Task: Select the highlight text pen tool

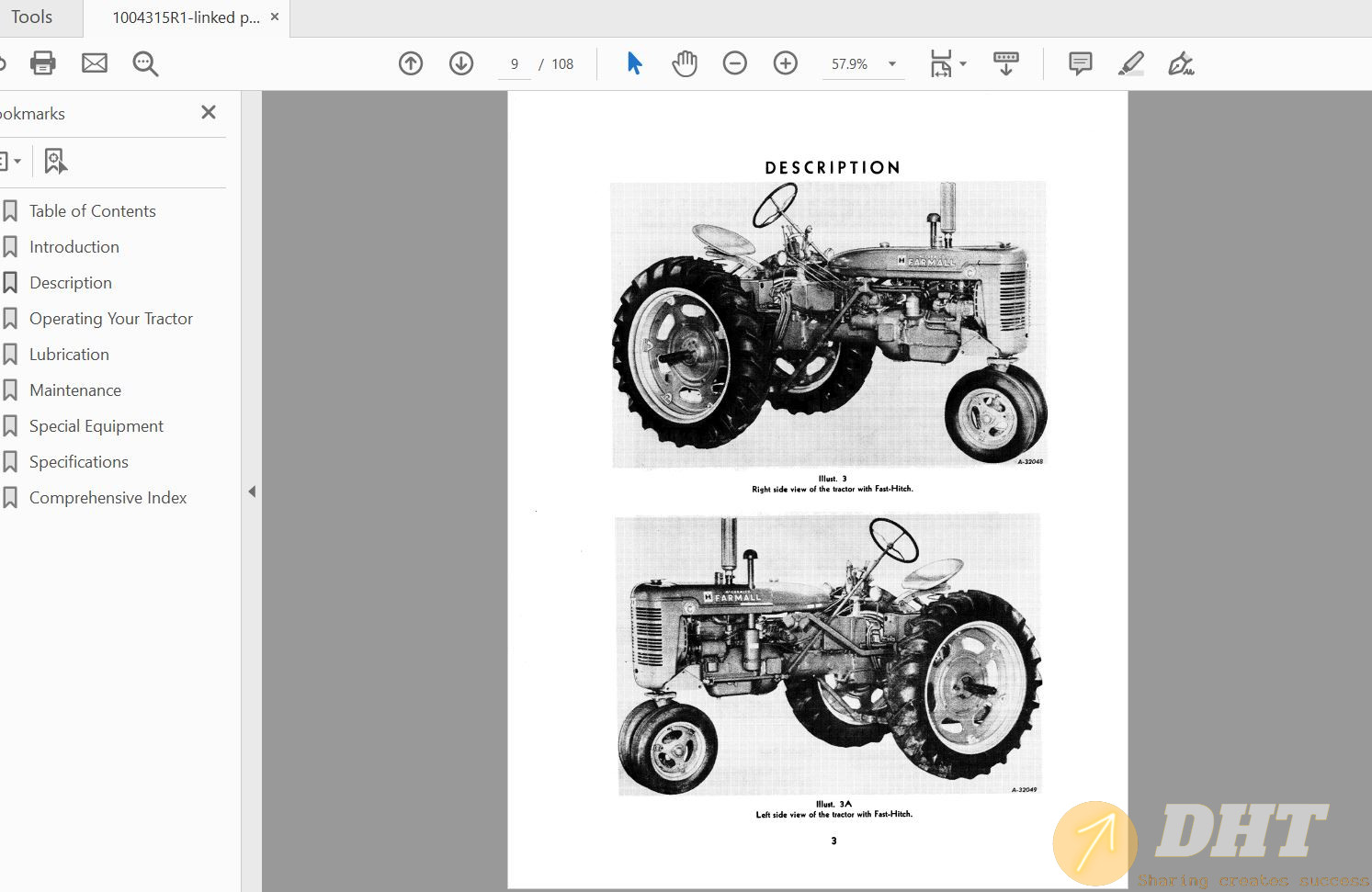Action: [1131, 63]
